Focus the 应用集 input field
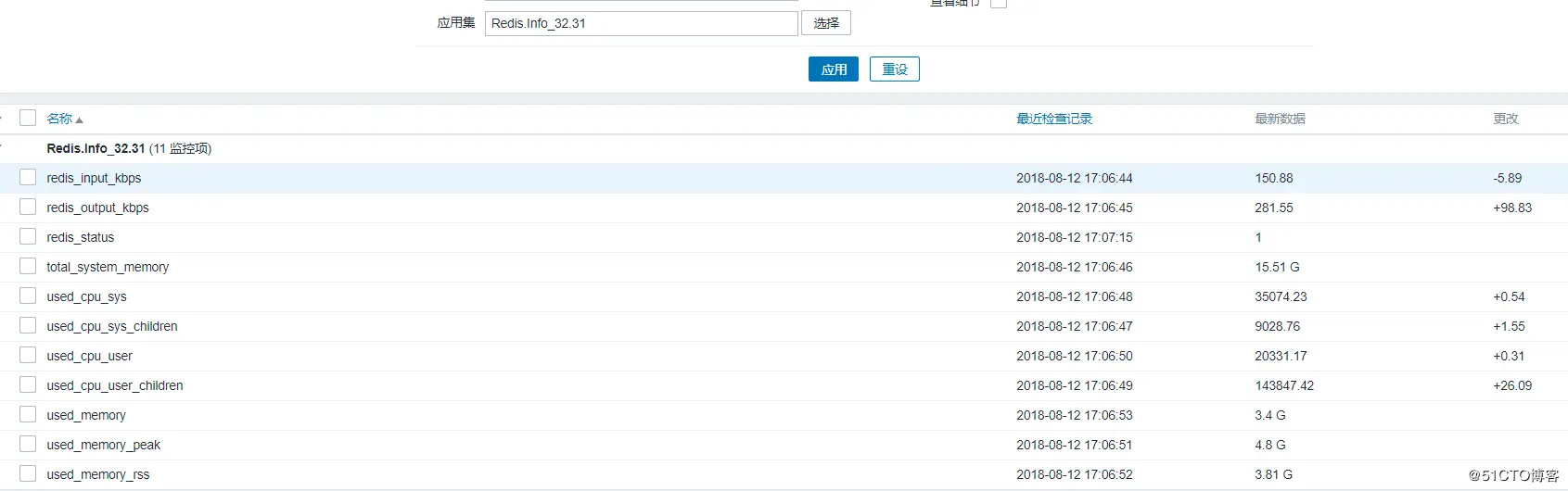 pos(642,23)
